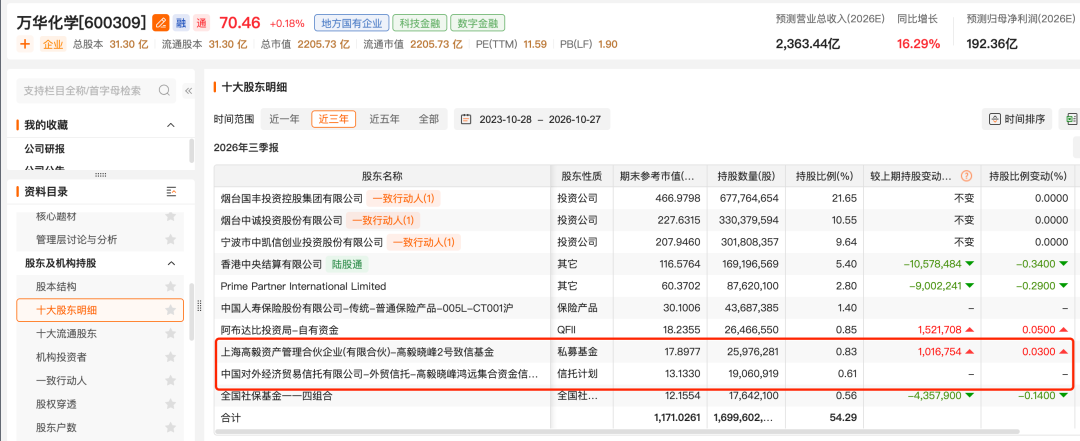Click 阿布达比投资局-自有资金 shareholder name
1080x441 pixels.
[279, 330]
